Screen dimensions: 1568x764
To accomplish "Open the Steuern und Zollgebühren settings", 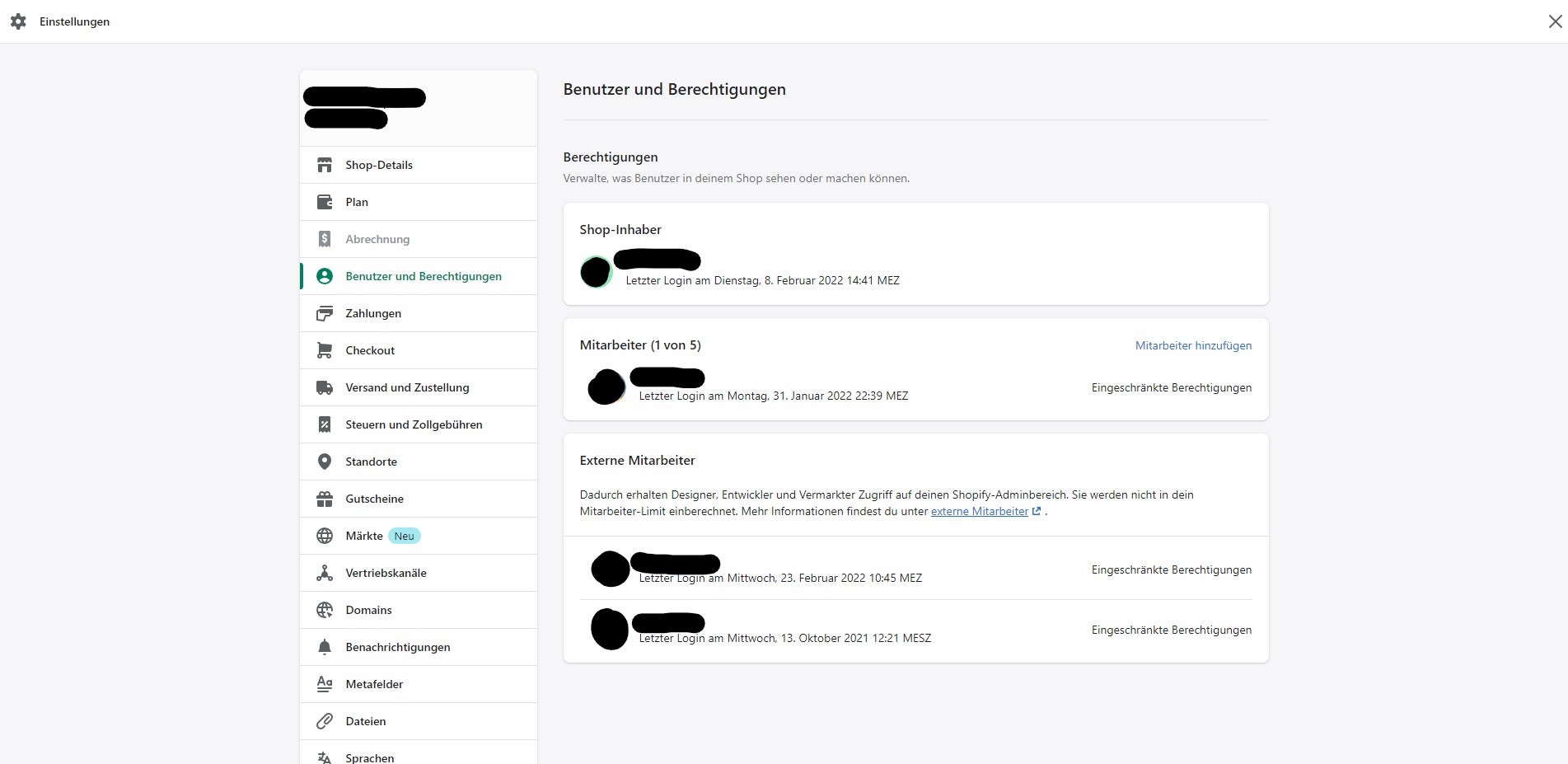I will 414,424.
